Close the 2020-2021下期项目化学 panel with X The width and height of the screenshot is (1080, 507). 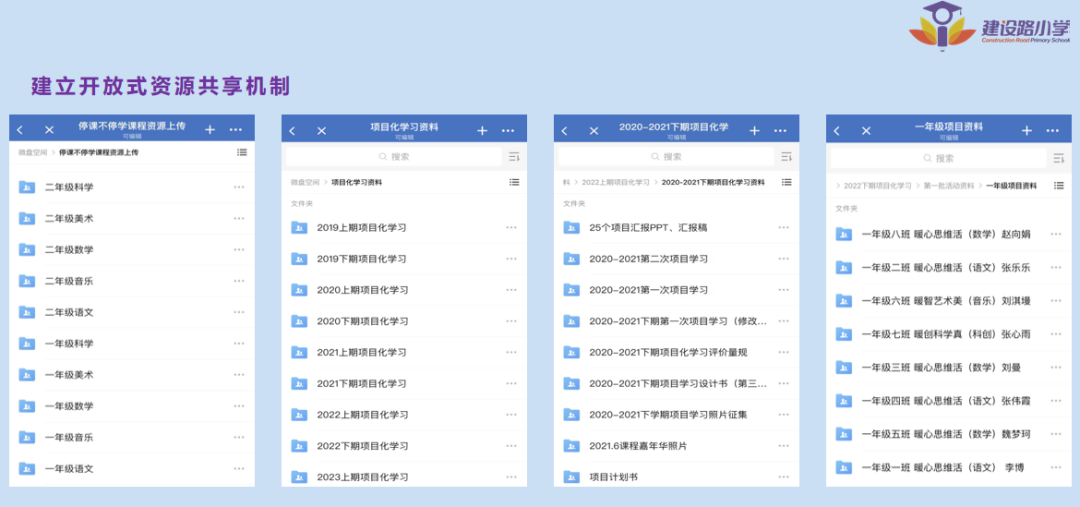click(594, 130)
